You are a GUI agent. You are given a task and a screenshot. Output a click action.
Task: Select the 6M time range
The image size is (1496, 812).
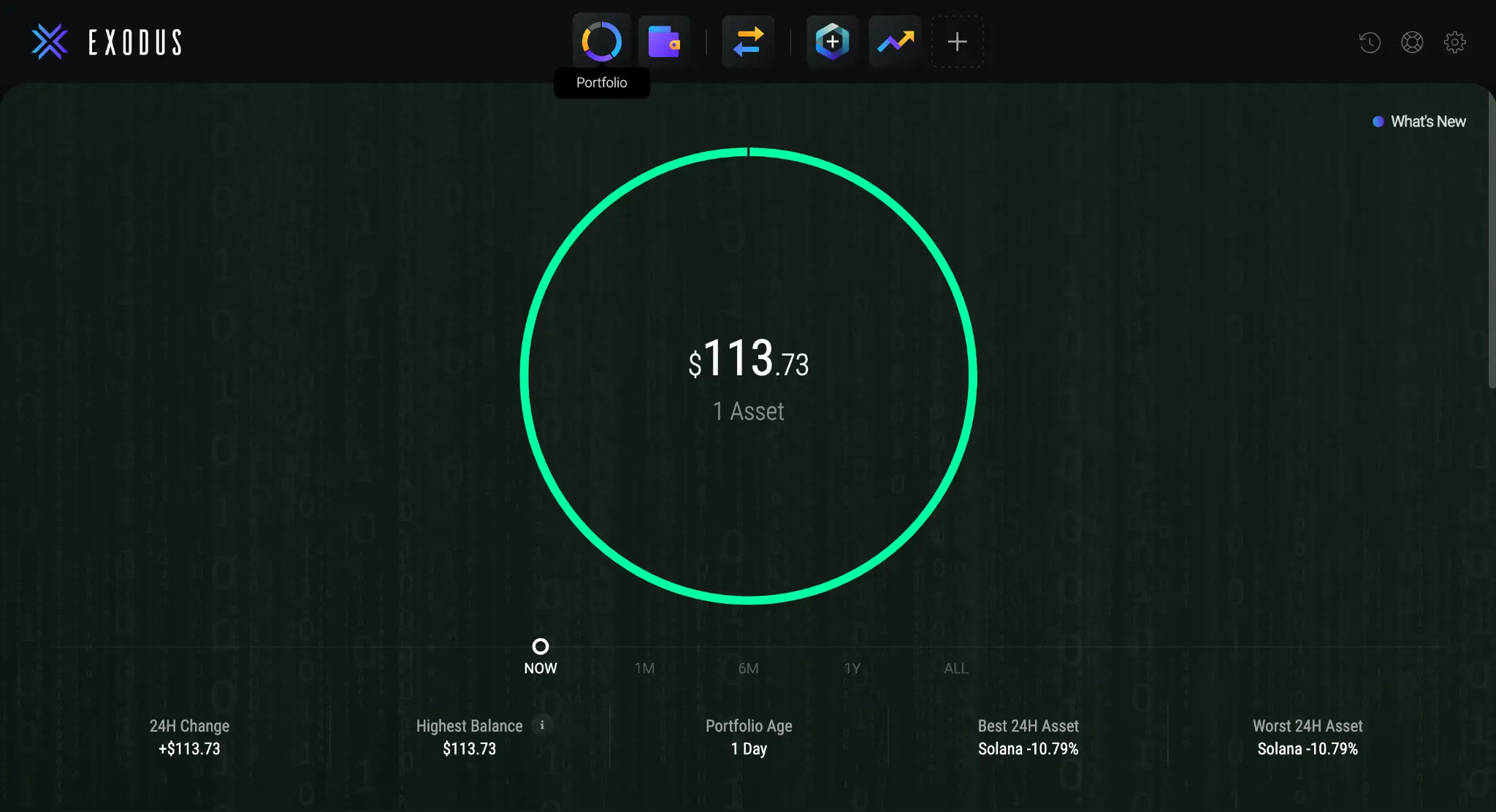(x=748, y=668)
